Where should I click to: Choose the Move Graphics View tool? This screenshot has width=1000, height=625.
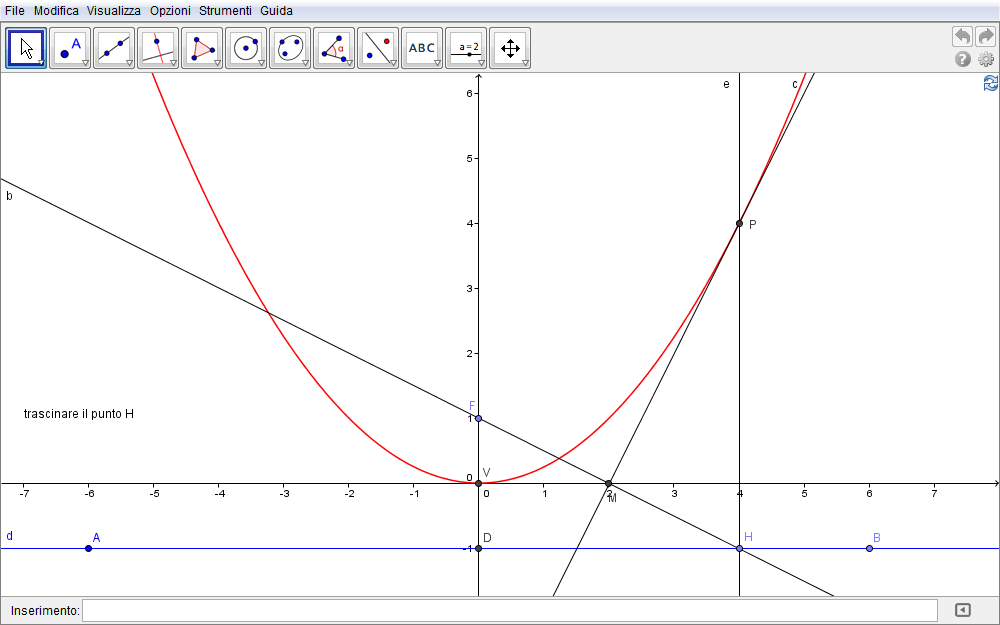pos(510,48)
